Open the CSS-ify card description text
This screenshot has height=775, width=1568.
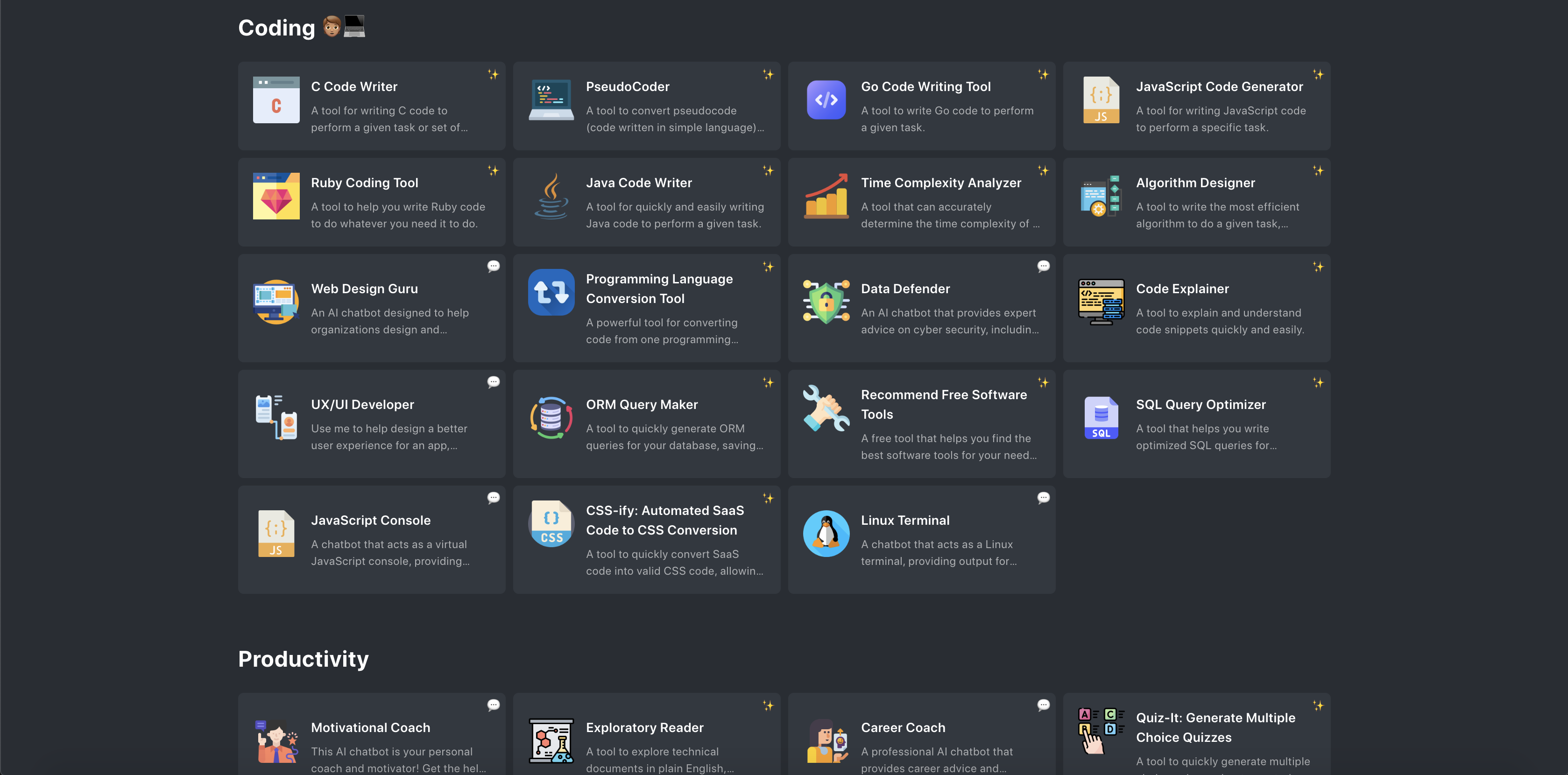674,563
